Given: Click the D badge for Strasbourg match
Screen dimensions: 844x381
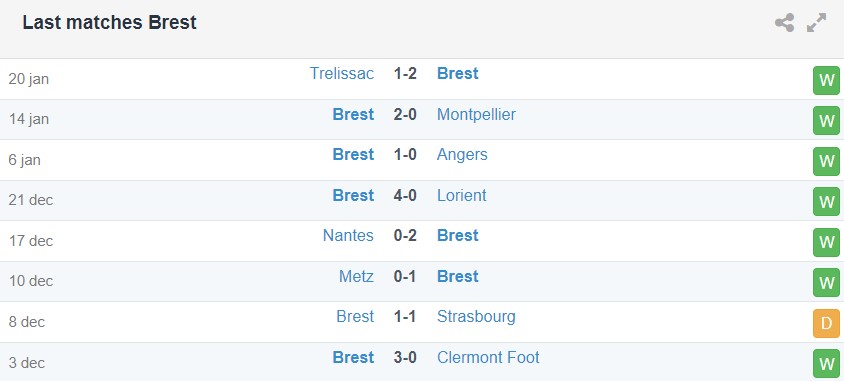Looking at the screenshot, I should tap(826, 323).
